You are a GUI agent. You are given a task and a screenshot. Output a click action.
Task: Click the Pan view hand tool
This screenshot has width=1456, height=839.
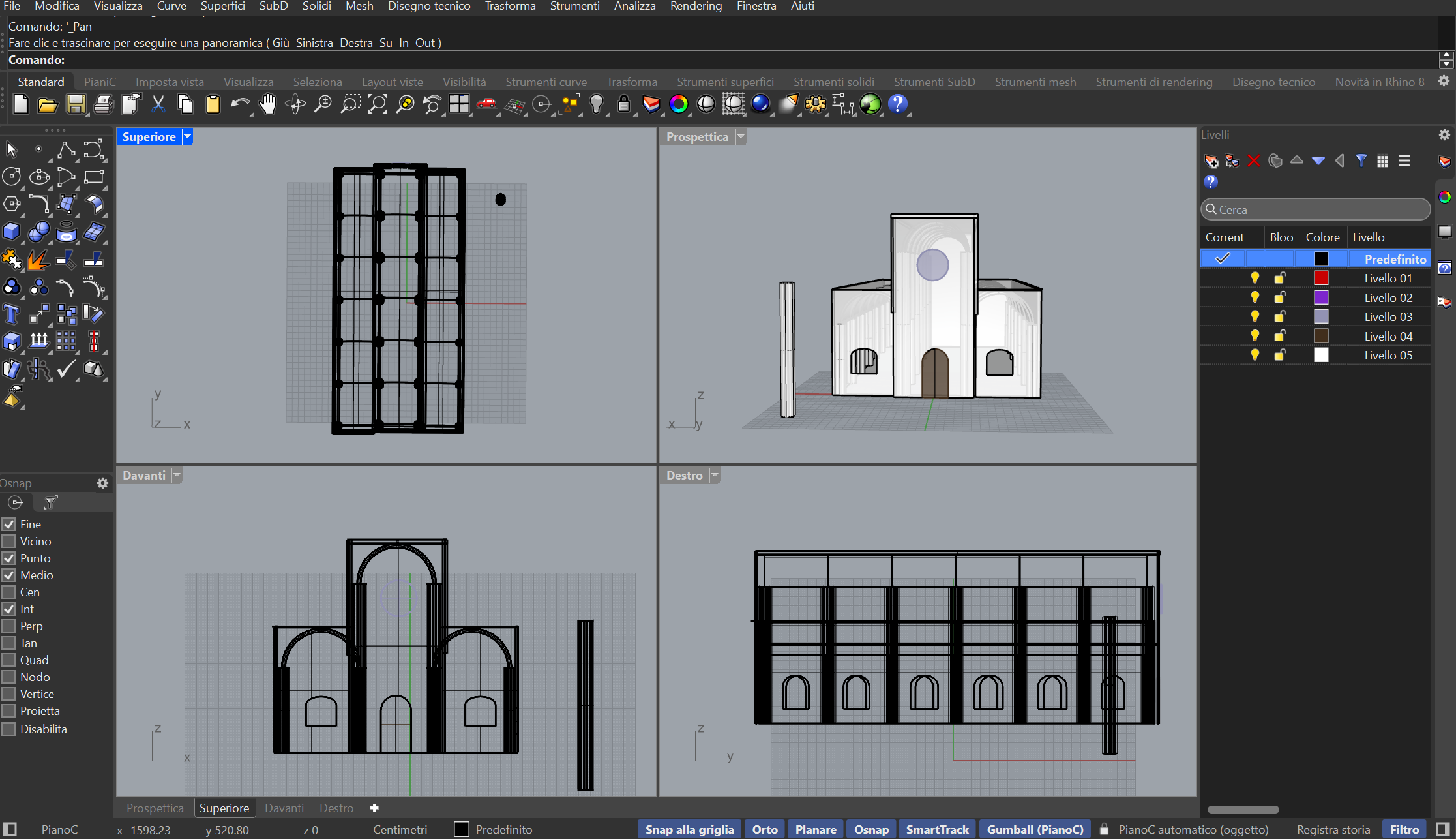click(267, 104)
